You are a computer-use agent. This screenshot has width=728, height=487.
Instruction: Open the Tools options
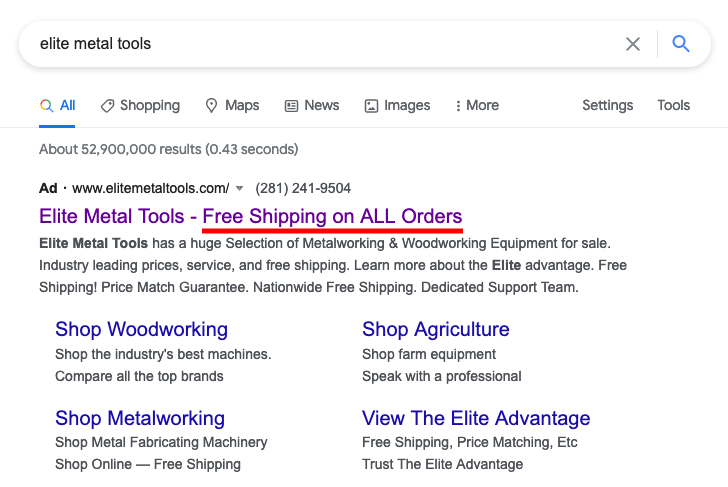[673, 105]
